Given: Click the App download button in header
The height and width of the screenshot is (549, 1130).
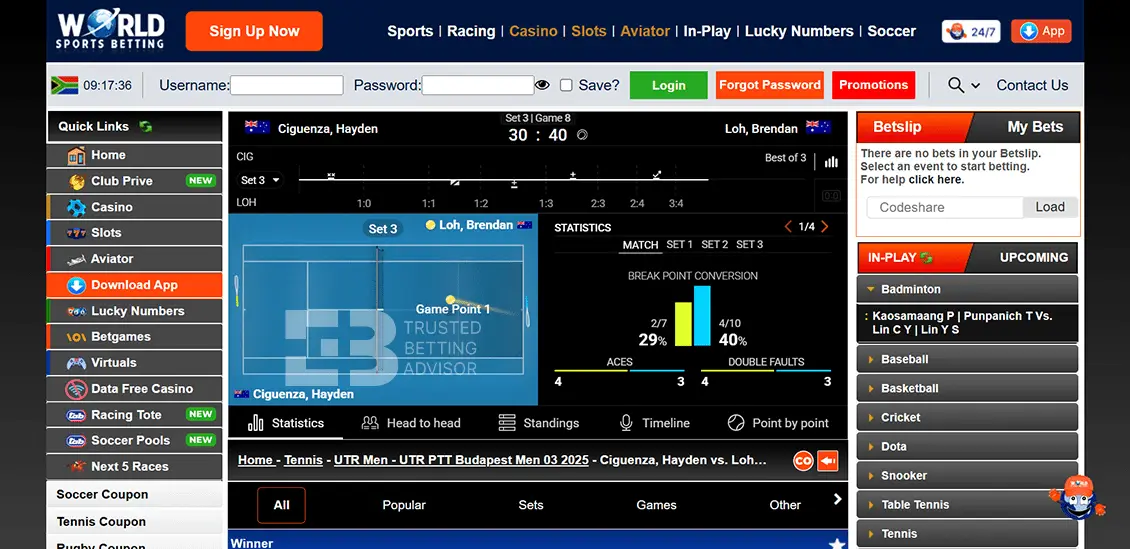Looking at the screenshot, I should tap(1041, 31).
